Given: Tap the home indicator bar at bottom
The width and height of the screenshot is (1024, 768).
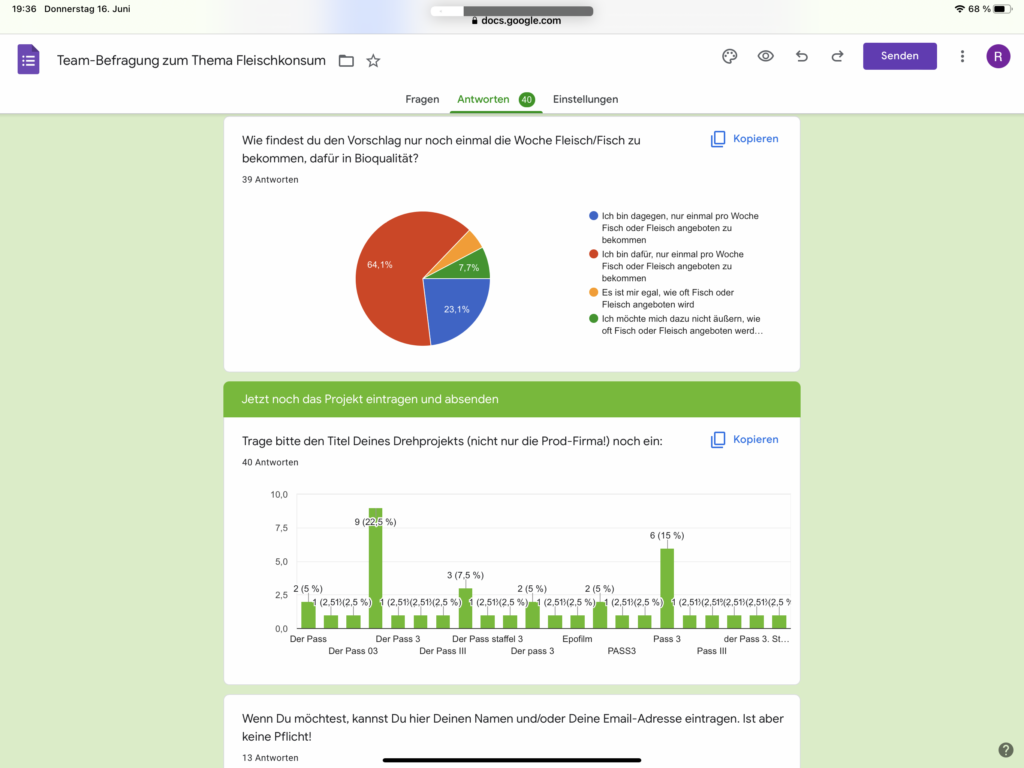Looking at the screenshot, I should (x=512, y=760).
